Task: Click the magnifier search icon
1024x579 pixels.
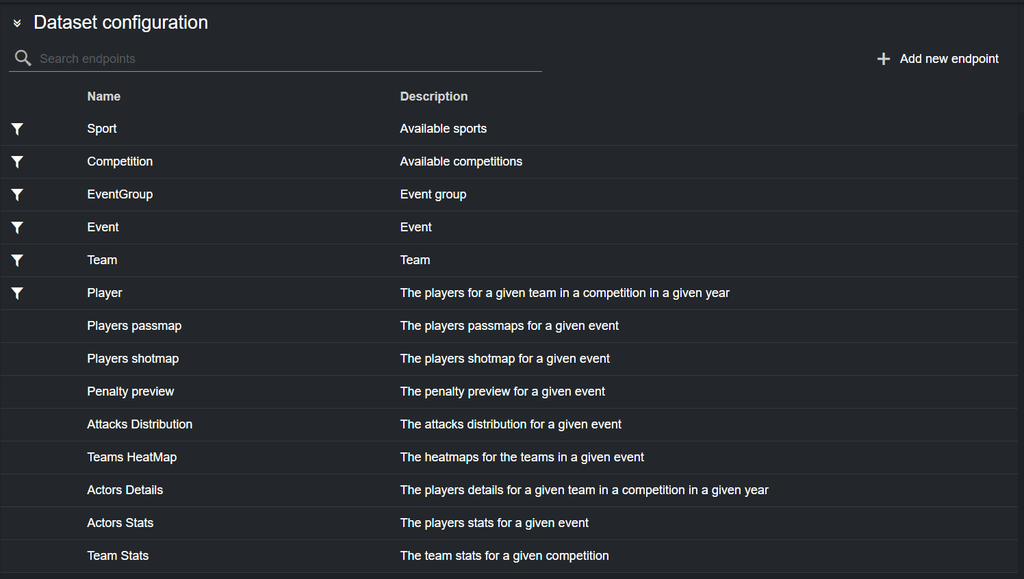Action: coord(23,59)
